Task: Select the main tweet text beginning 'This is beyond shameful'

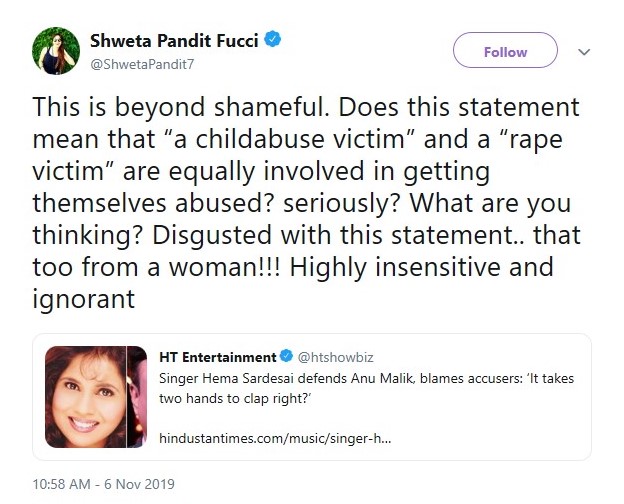Action: tap(306, 203)
